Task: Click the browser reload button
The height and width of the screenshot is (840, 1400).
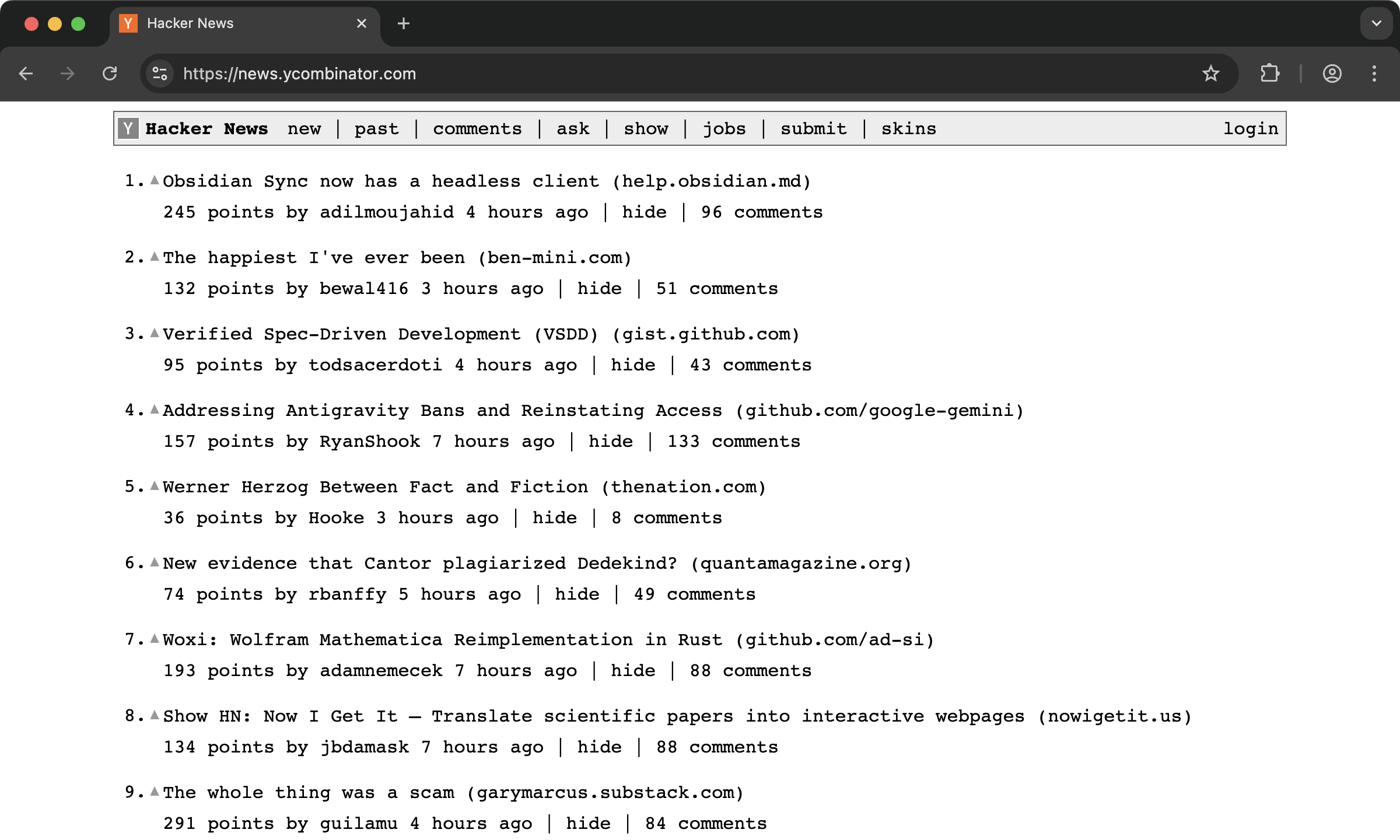Action: coord(110,73)
